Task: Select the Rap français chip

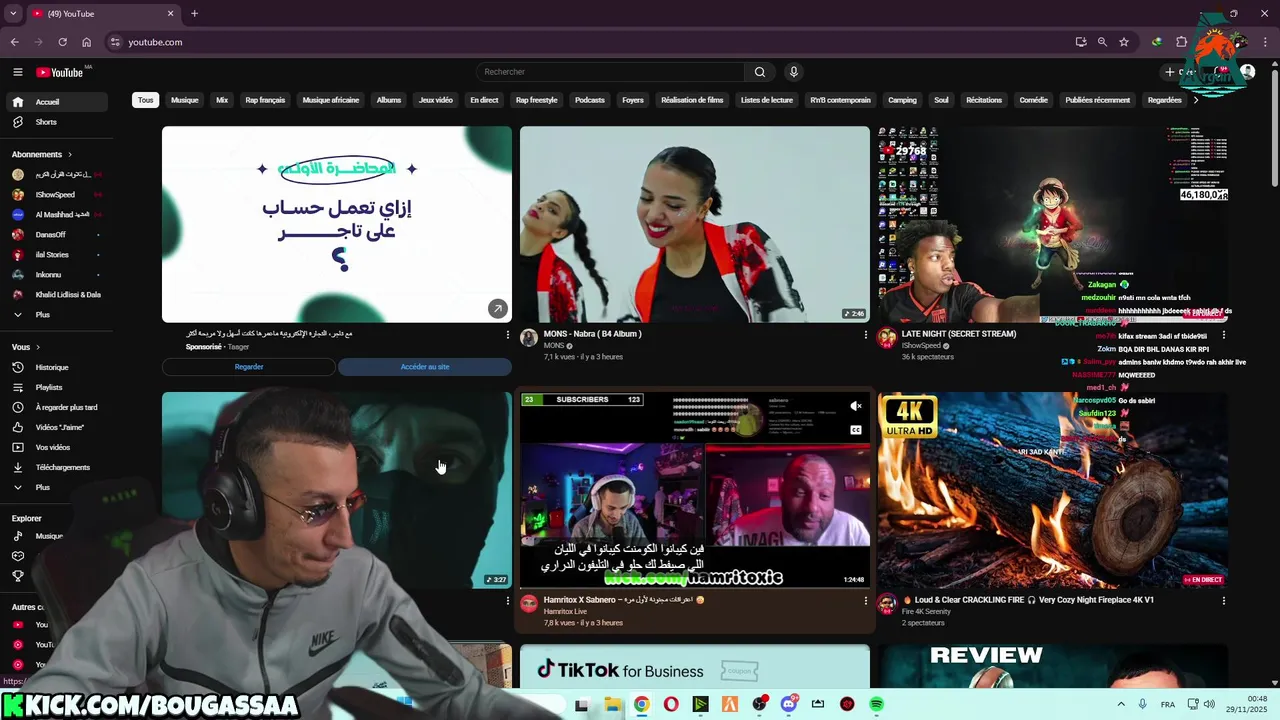Action: [x=265, y=100]
